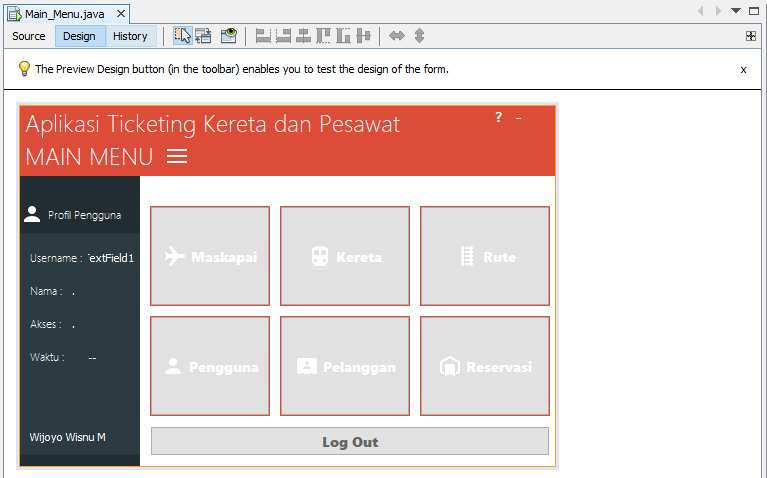This screenshot has width=767, height=478.
Task: Activate the Selection Mode tool
Action: (x=183, y=36)
